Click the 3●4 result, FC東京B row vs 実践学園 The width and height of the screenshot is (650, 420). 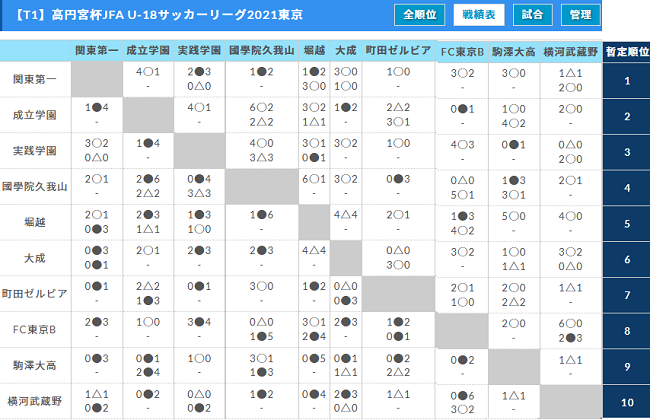coord(199,322)
